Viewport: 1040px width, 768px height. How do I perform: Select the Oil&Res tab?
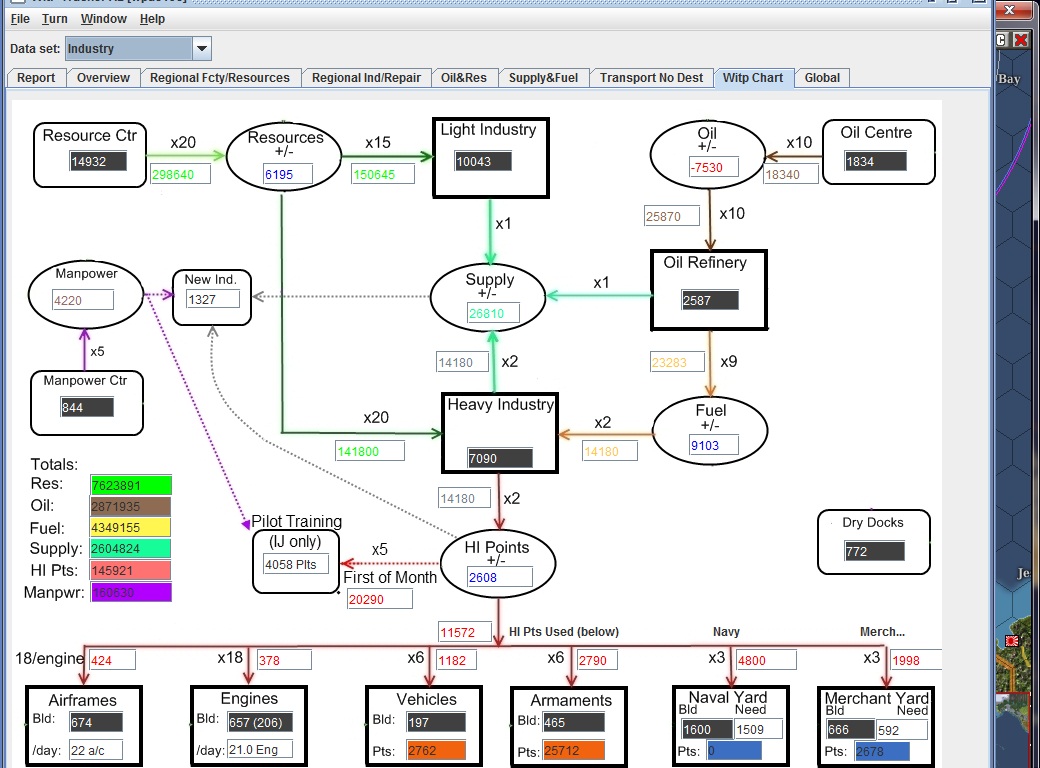tap(464, 78)
